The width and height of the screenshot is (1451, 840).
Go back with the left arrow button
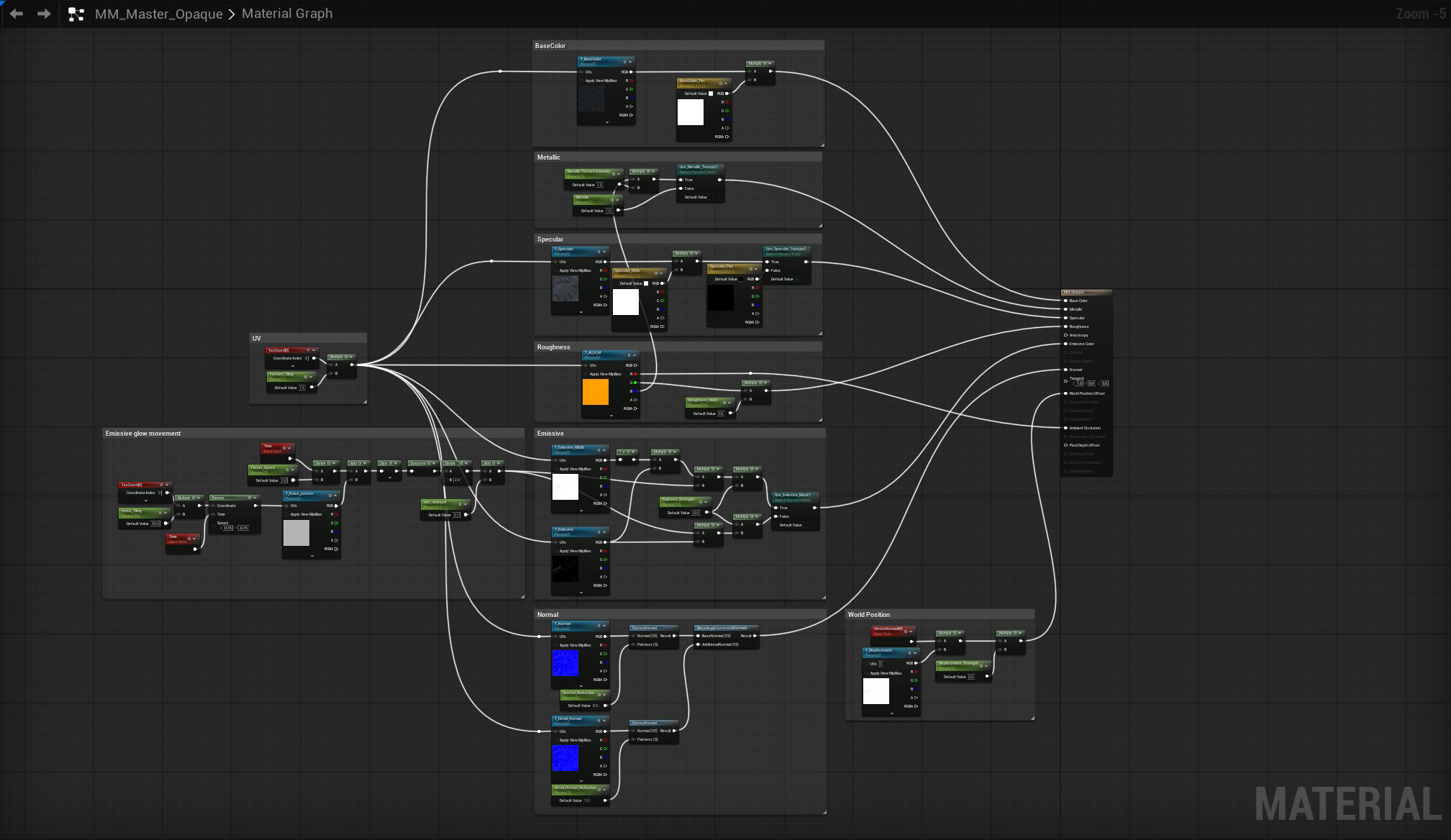coord(16,14)
